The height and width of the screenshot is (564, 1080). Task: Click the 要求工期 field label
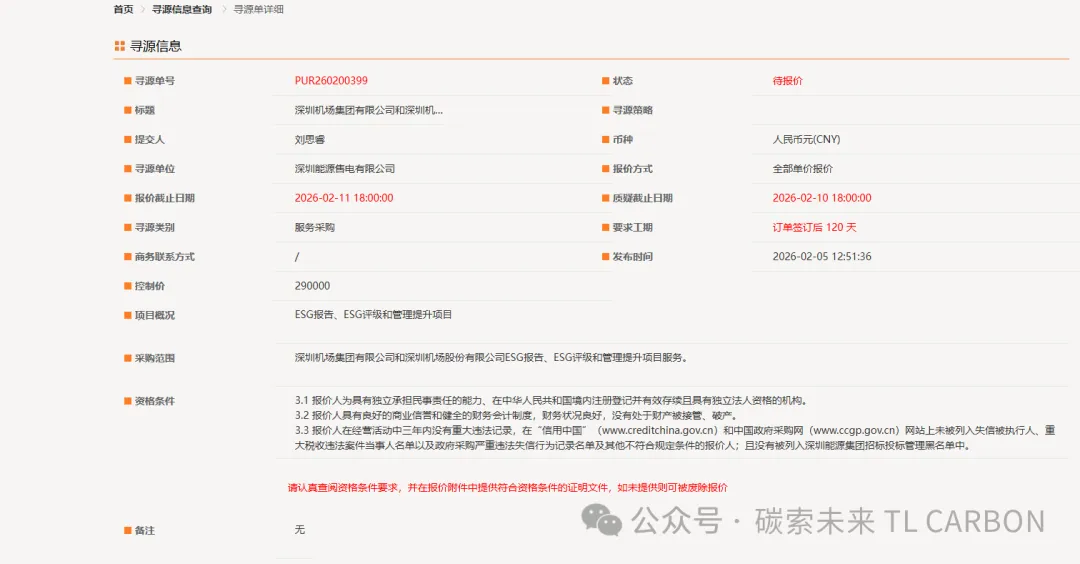tap(632, 227)
